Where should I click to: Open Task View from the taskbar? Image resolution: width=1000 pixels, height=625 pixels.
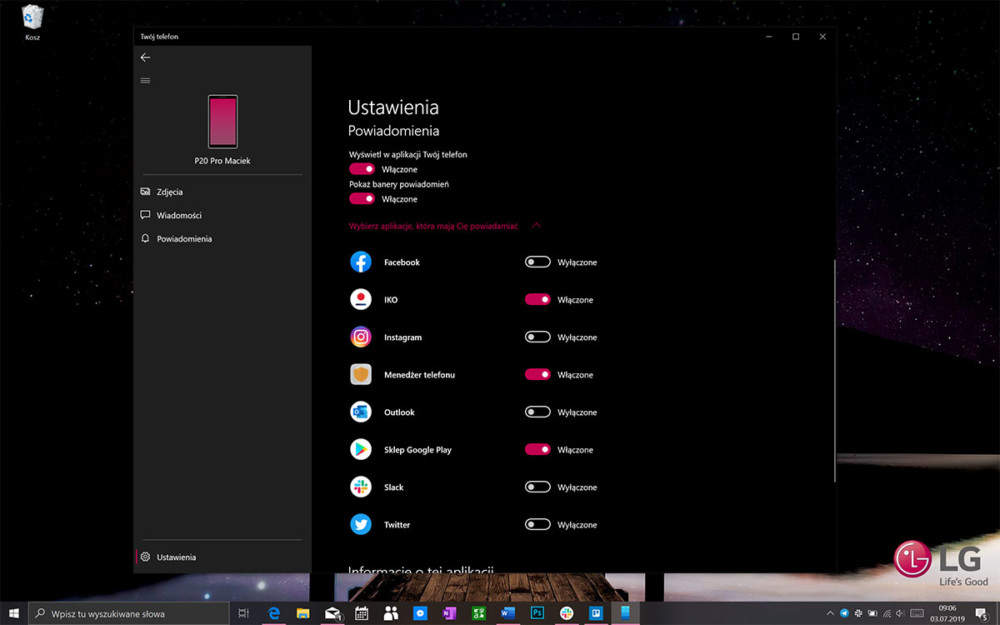pyautogui.click(x=243, y=614)
